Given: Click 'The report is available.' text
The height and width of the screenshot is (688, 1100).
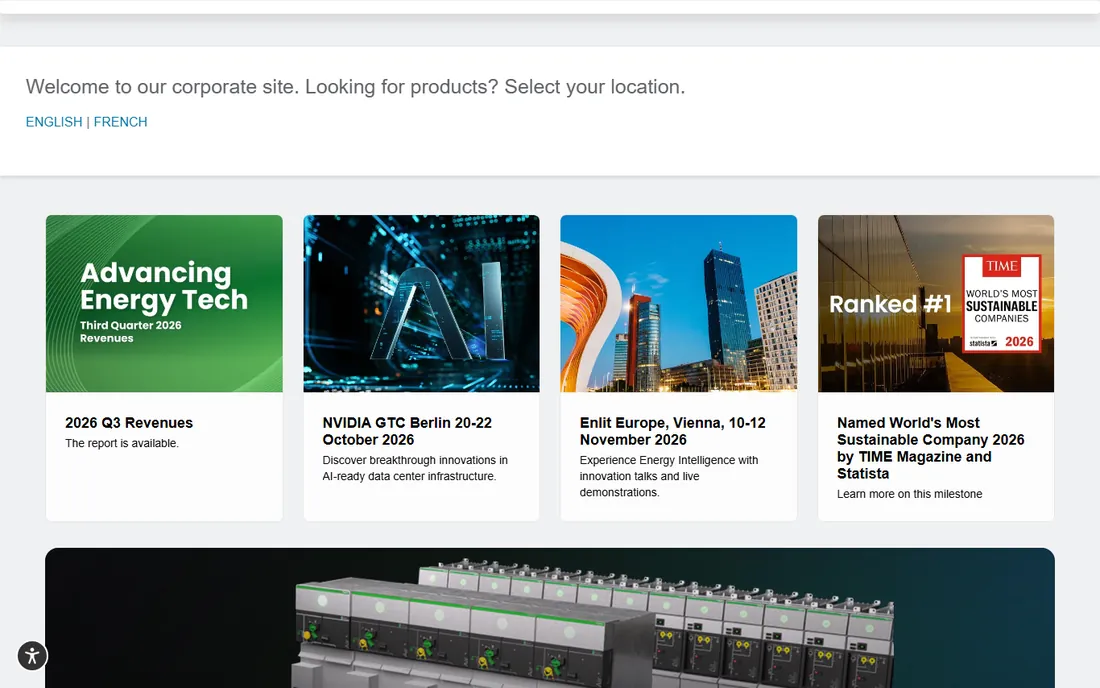Looking at the screenshot, I should tap(122, 443).
